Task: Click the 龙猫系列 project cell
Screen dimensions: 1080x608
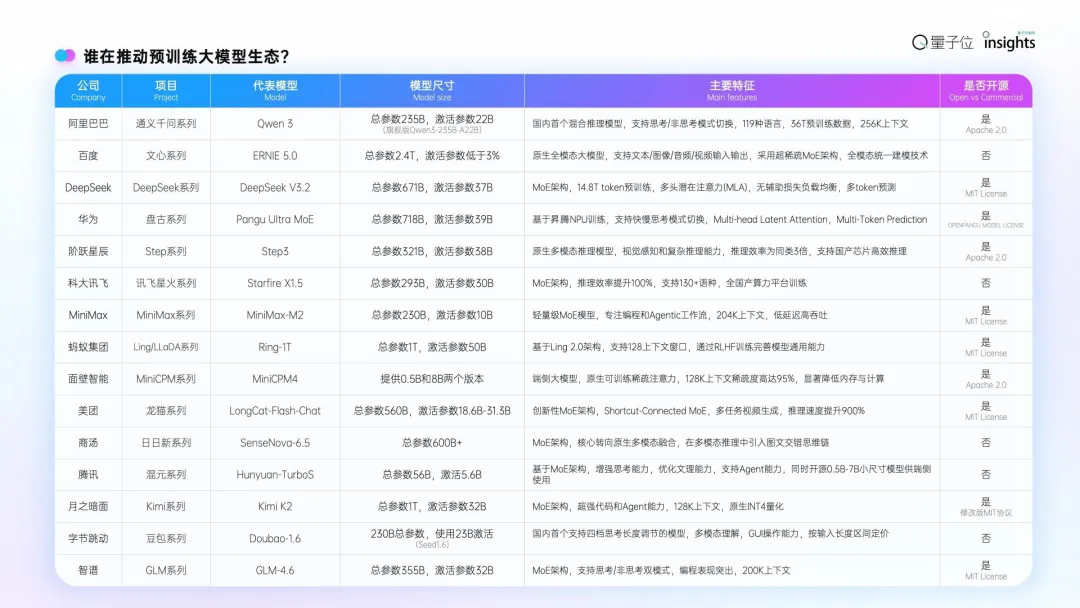Action: click(166, 410)
